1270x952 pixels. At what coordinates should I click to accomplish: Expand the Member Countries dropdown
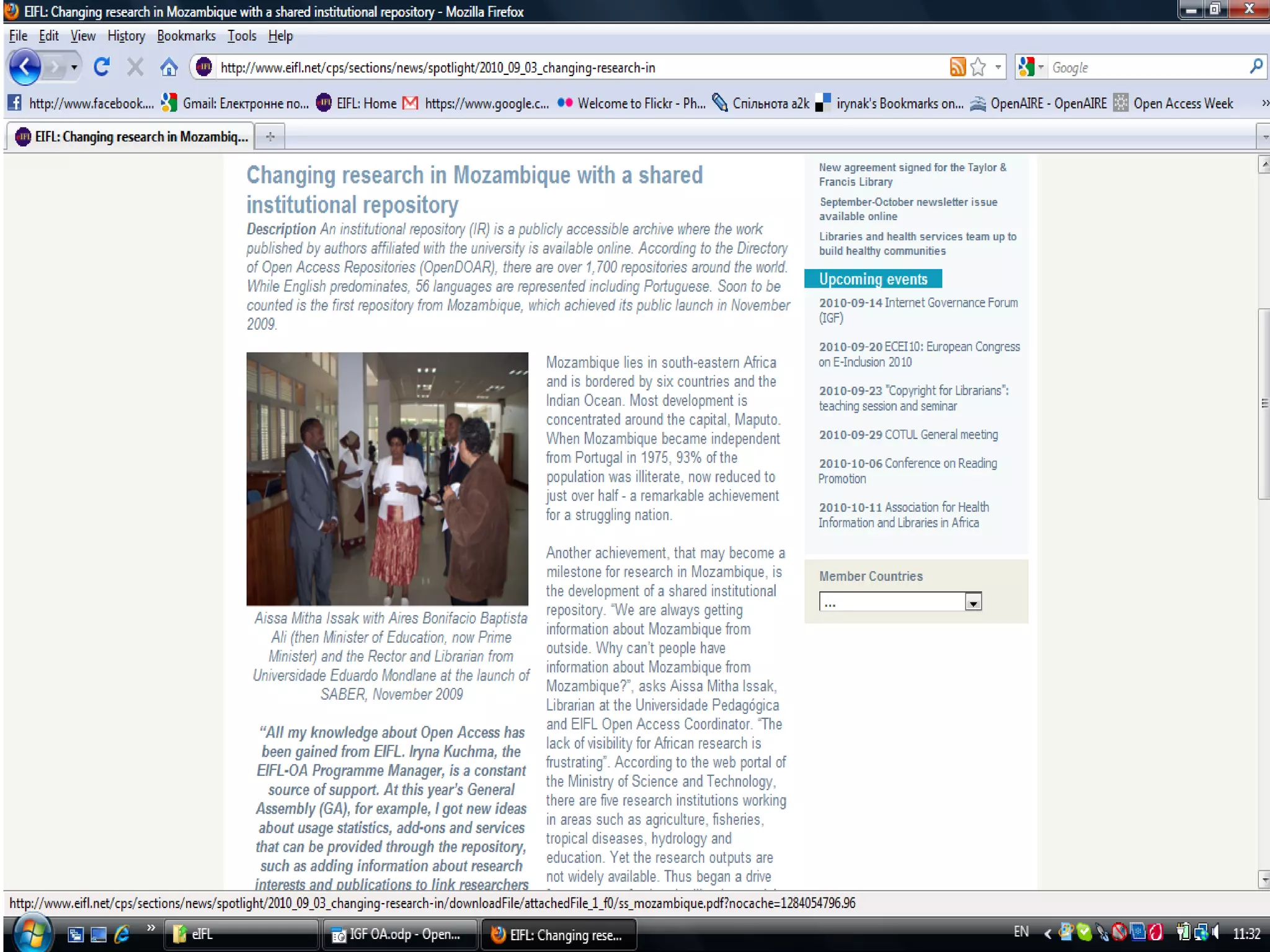click(x=973, y=602)
